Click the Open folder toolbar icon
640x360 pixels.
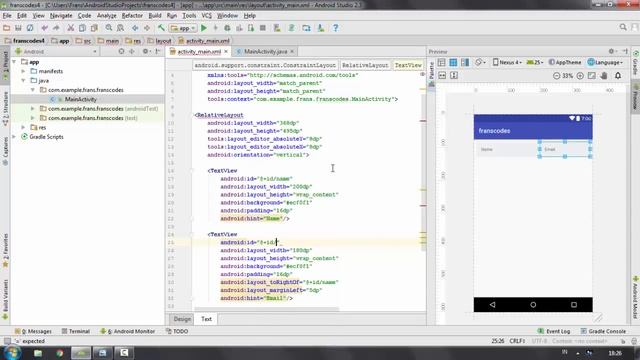click(6, 28)
